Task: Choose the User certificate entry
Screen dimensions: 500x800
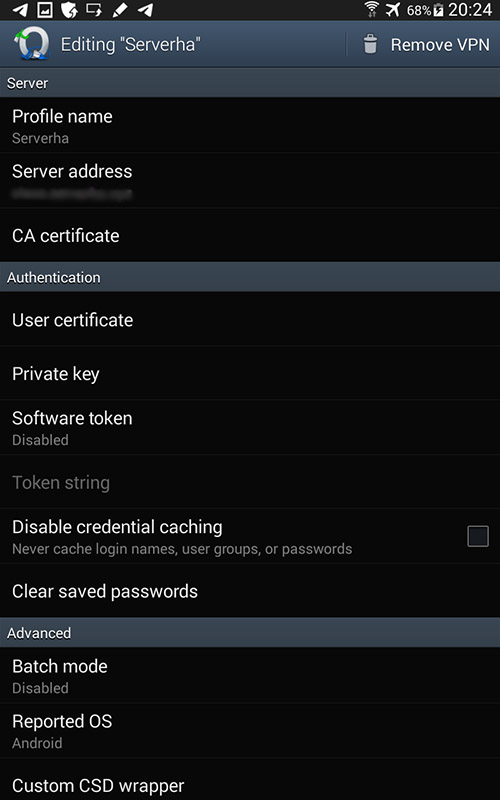Action: pyautogui.click(x=250, y=319)
